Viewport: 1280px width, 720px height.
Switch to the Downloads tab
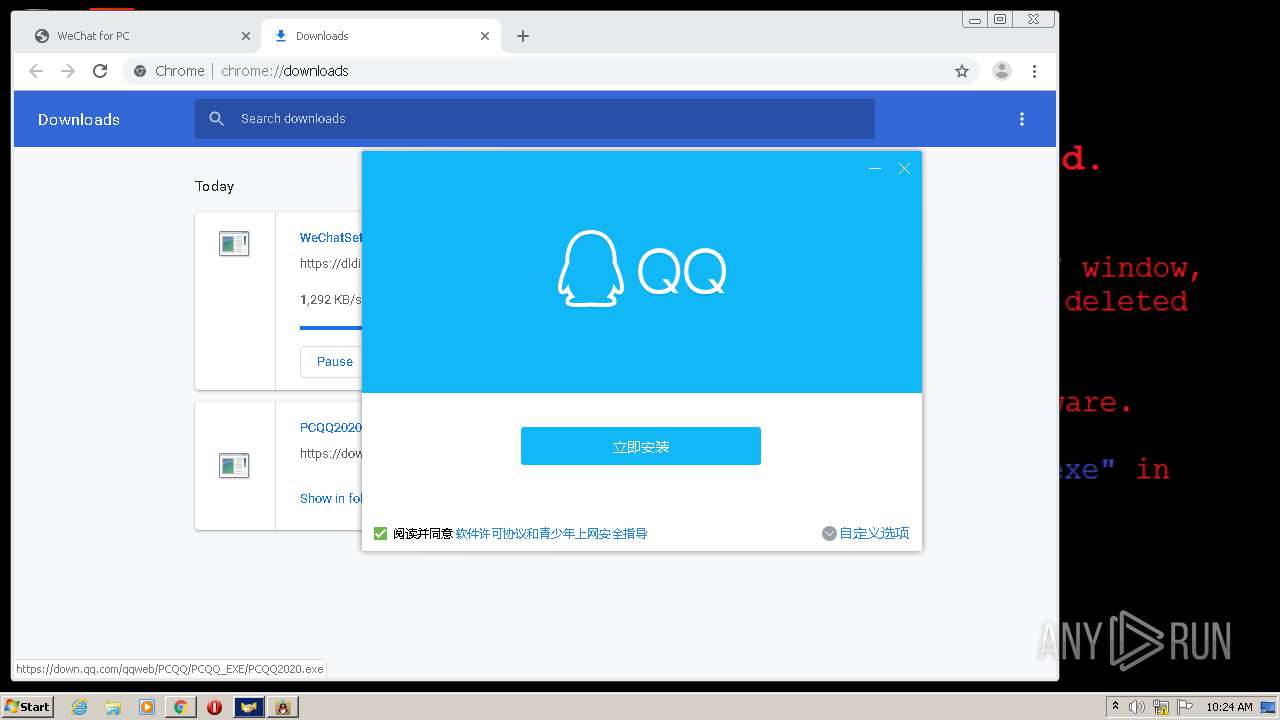(x=380, y=36)
